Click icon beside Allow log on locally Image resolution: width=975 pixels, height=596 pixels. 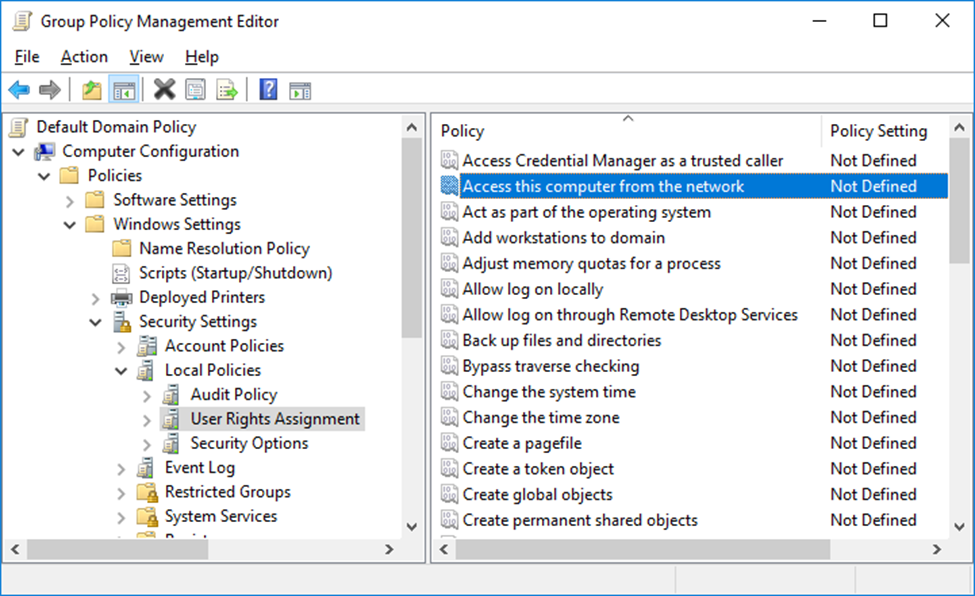pos(450,289)
